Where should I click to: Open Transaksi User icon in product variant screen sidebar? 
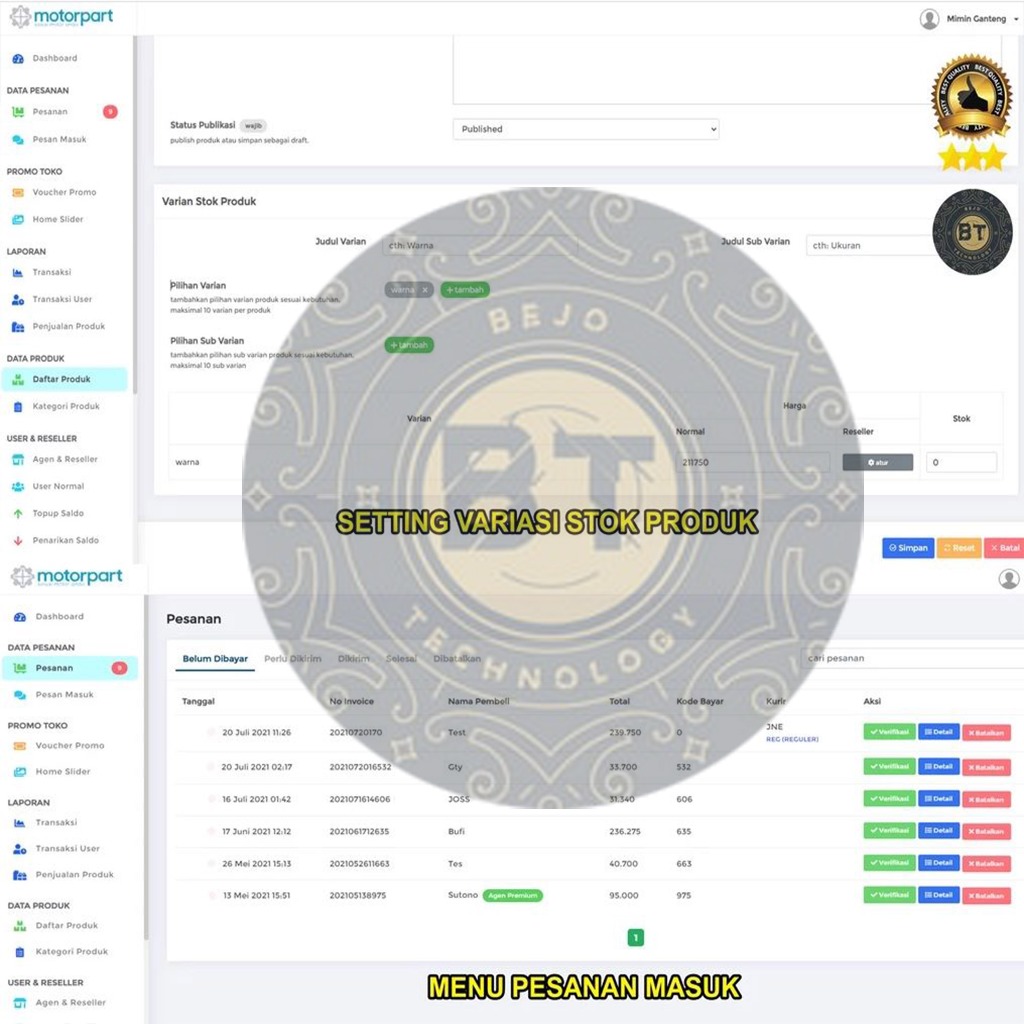(x=18, y=300)
